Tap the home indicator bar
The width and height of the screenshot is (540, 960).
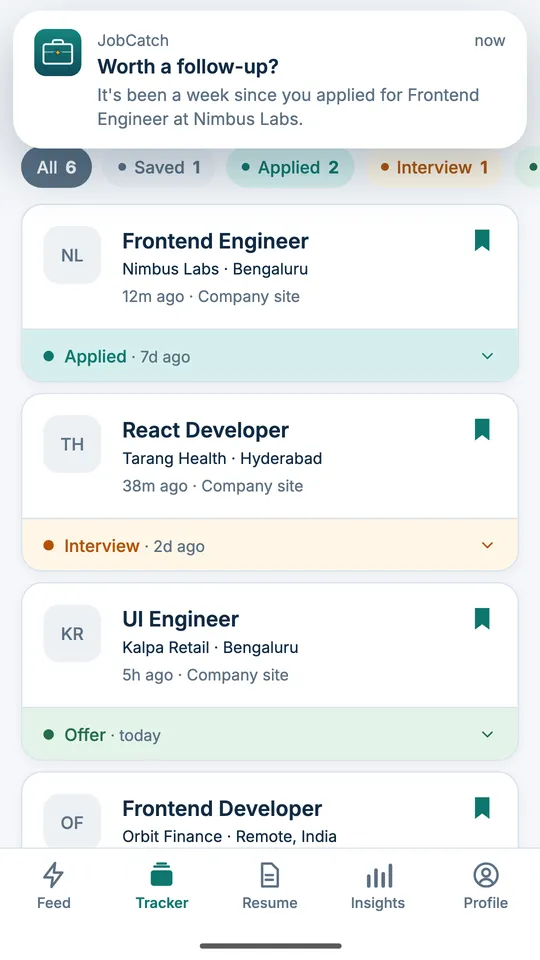[270, 946]
